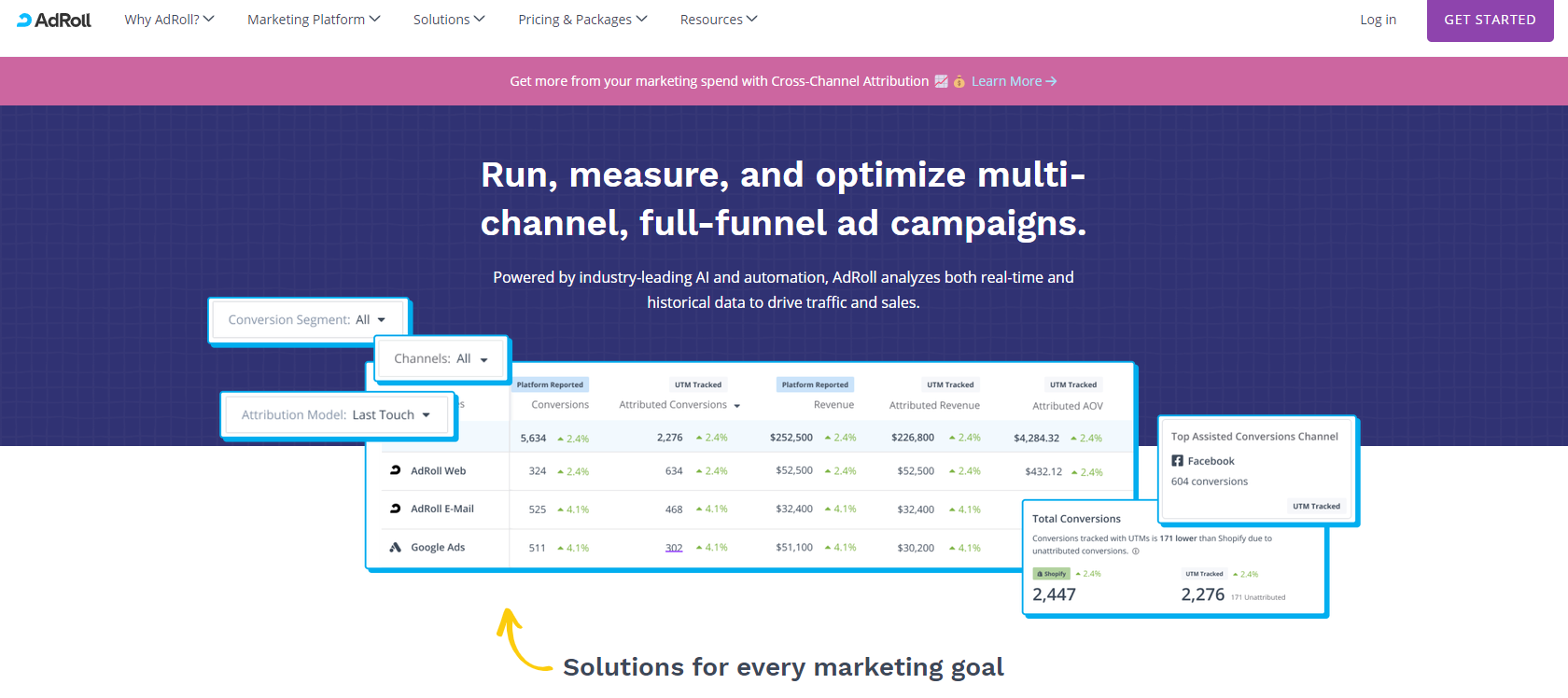1568x698 pixels.
Task: Follow the Learn More banner link
Action: pyautogui.click(x=1014, y=81)
